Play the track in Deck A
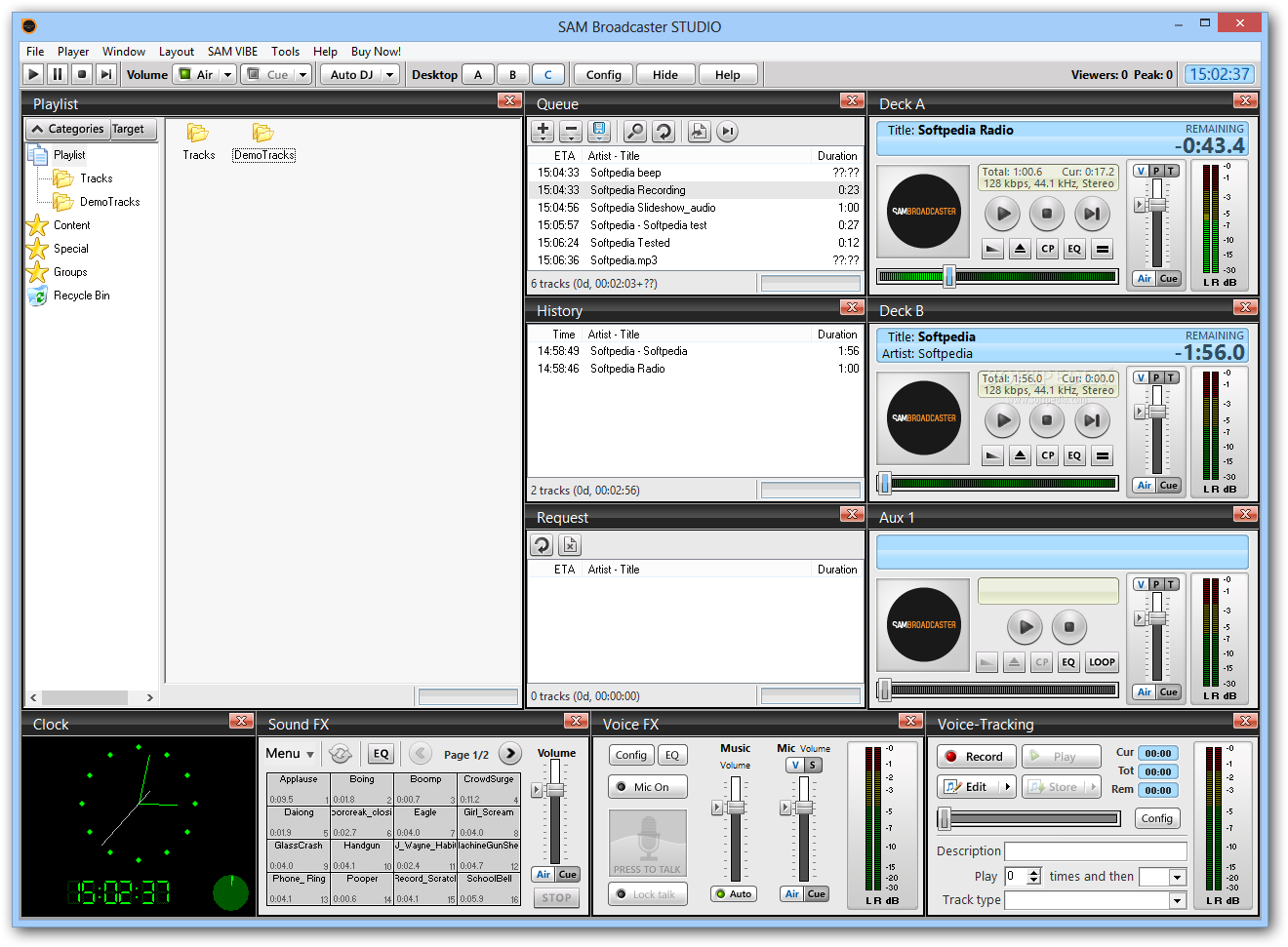Screen dimensions: 1288x947 point(1002,213)
